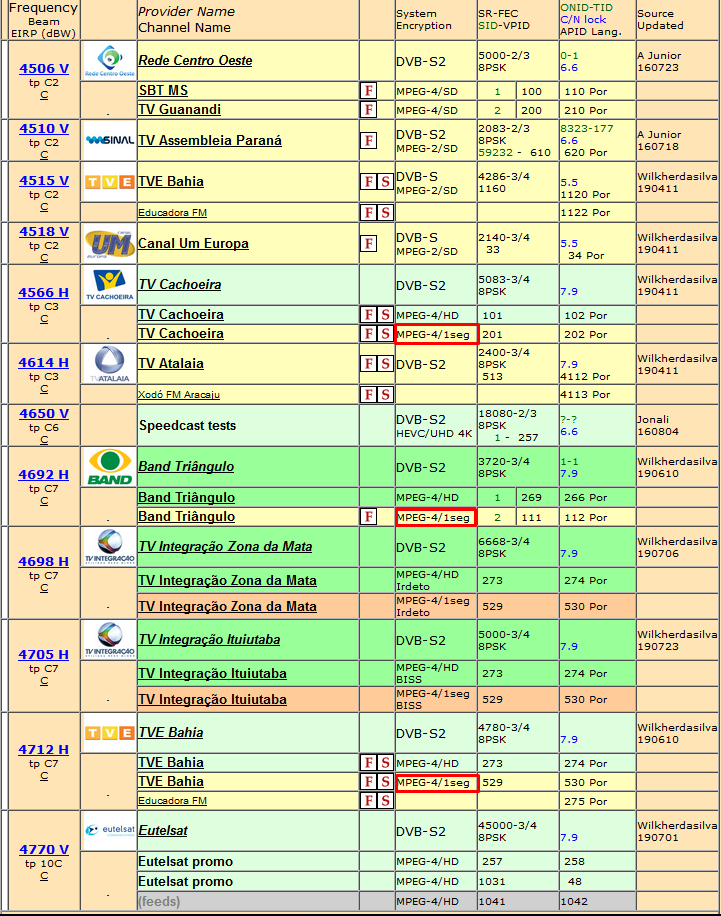The width and height of the screenshot is (721, 916).
Task: Click the TVE logo beside 4712 H
Action: 109,733
